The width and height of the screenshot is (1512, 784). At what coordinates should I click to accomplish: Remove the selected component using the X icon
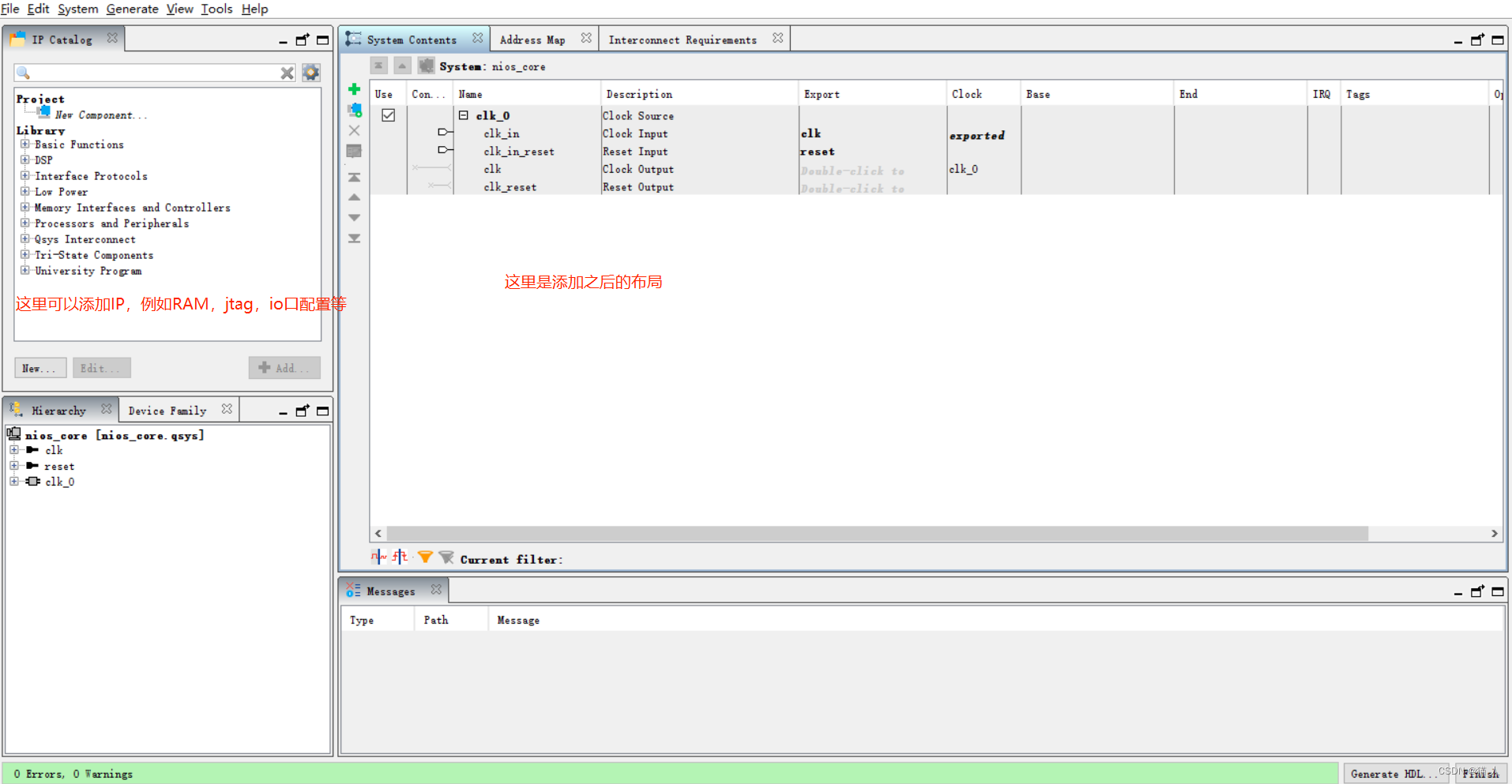354,130
